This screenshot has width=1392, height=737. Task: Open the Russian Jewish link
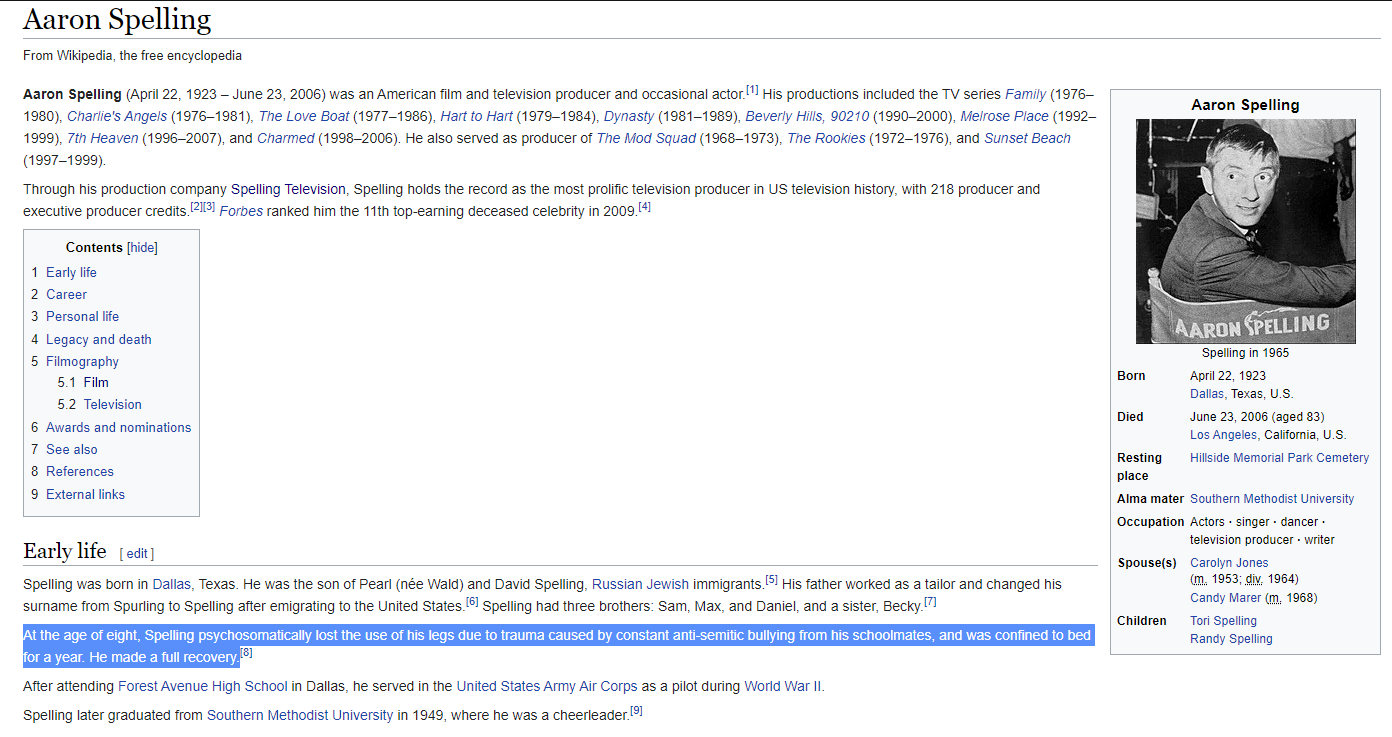click(x=640, y=584)
